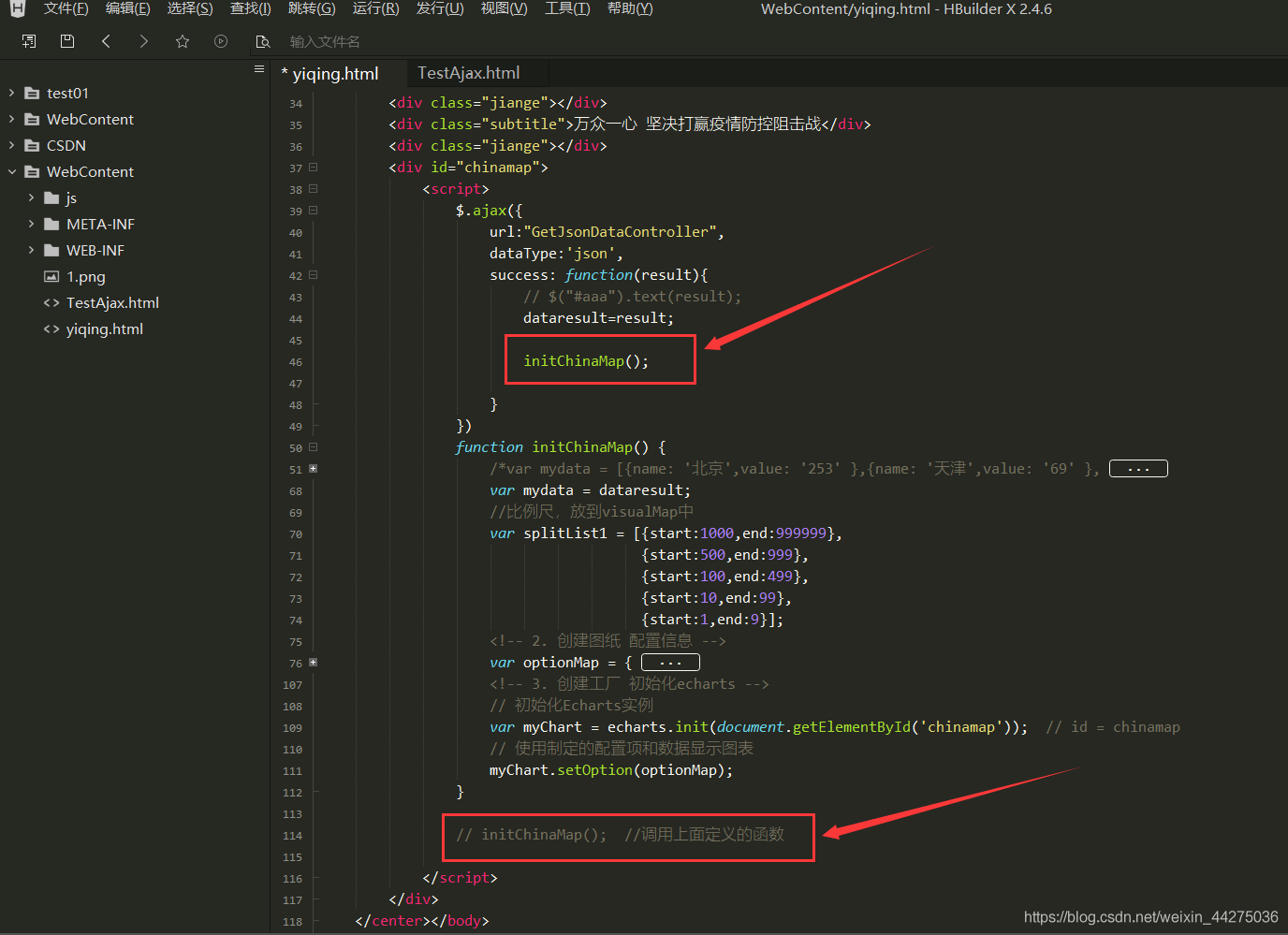Click the WEB-INF folder icon
Screen dimensions: 1288x935
[x=51, y=251]
